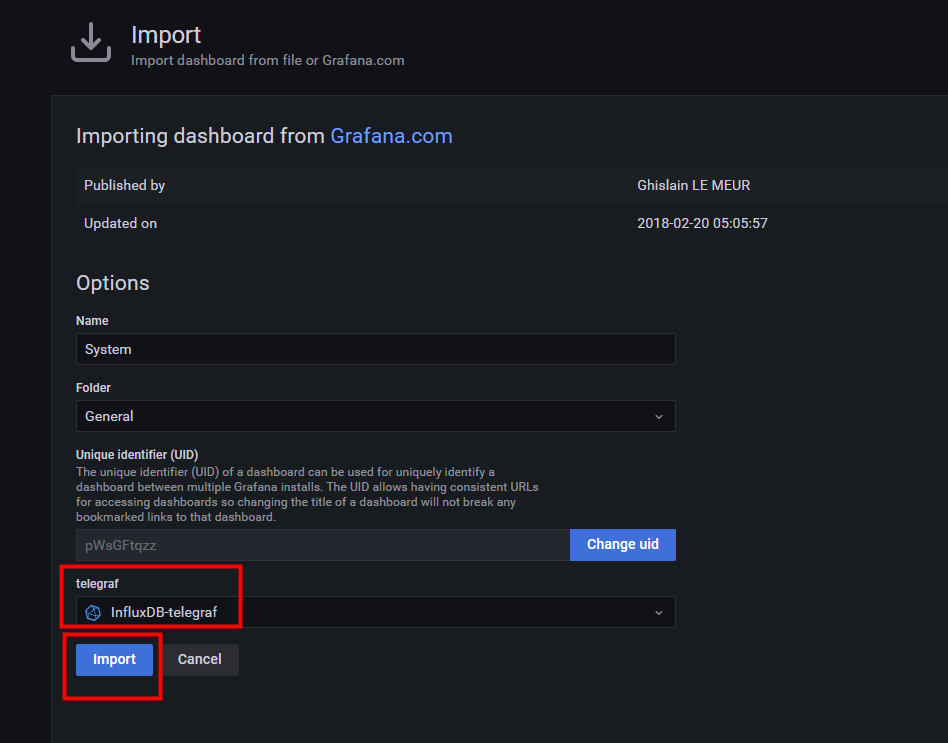Viewport: 948px width, 743px height.
Task: Click the telegraf datasource label
Action: tap(97, 584)
